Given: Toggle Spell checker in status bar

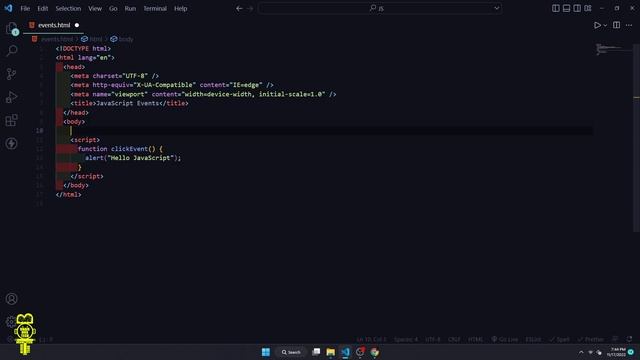Looking at the screenshot, I should click(x=559, y=339).
